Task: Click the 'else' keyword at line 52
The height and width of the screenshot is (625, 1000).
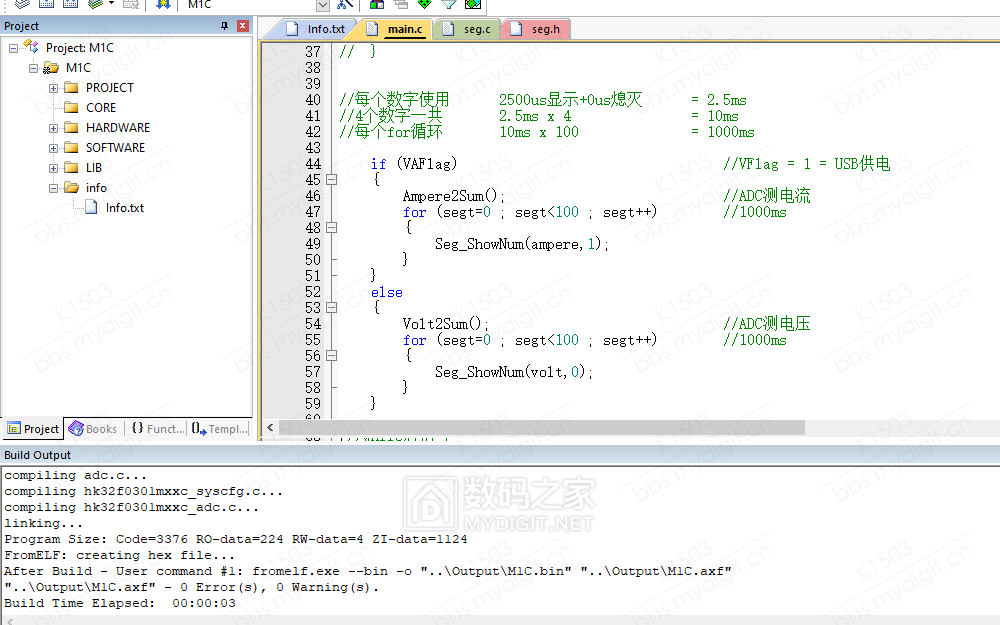Action: (x=386, y=292)
